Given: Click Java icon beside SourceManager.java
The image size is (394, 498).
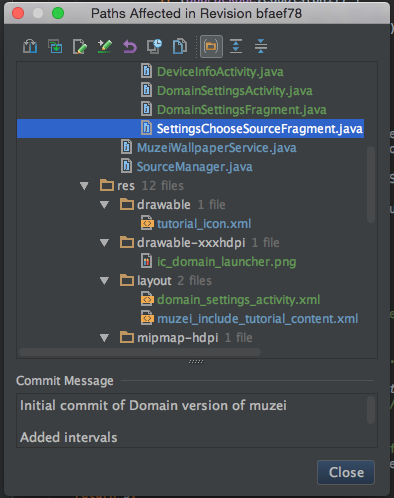Looking at the screenshot, I should 126,166.
